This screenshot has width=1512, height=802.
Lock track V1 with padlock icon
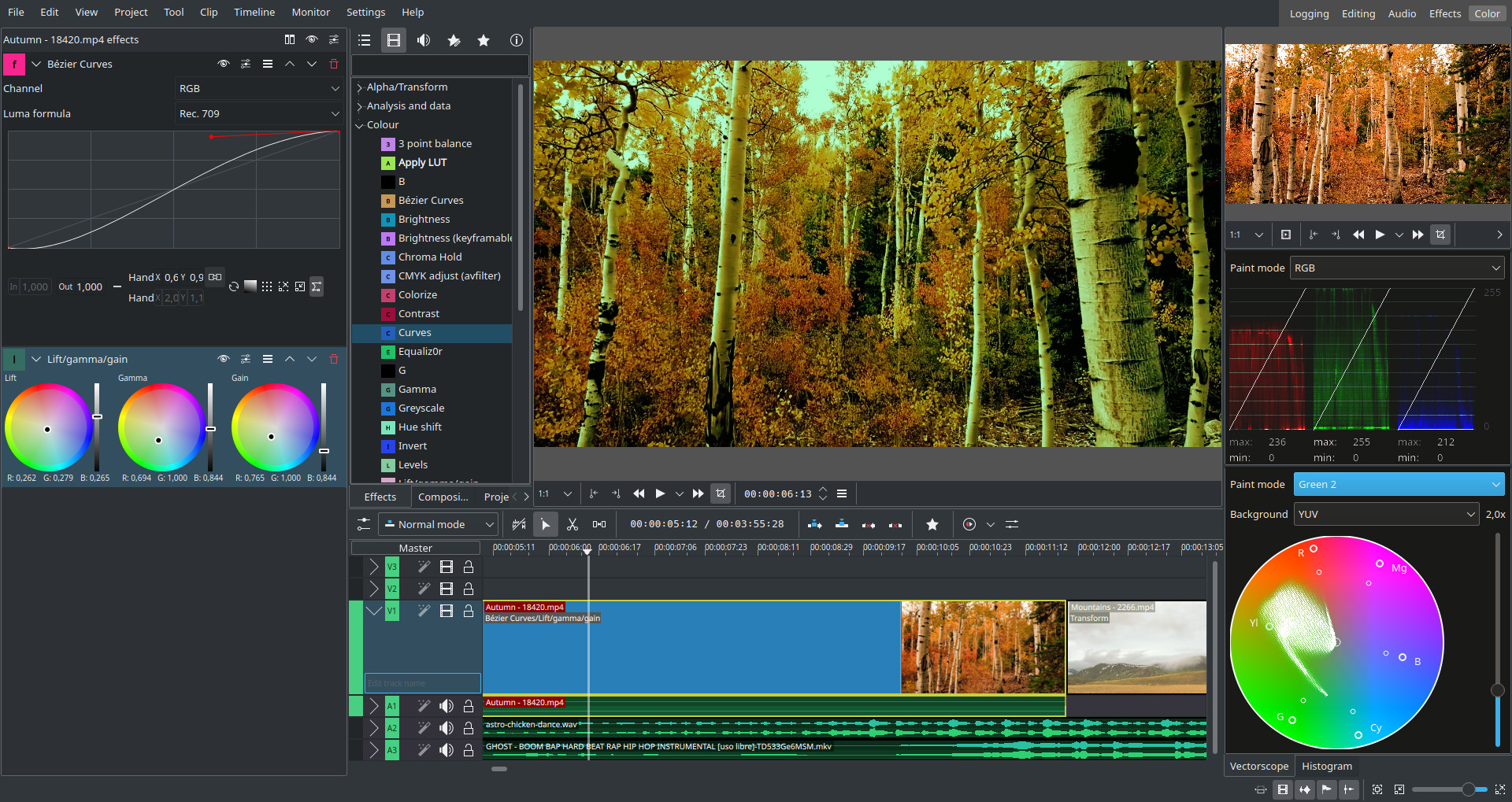coord(469,611)
